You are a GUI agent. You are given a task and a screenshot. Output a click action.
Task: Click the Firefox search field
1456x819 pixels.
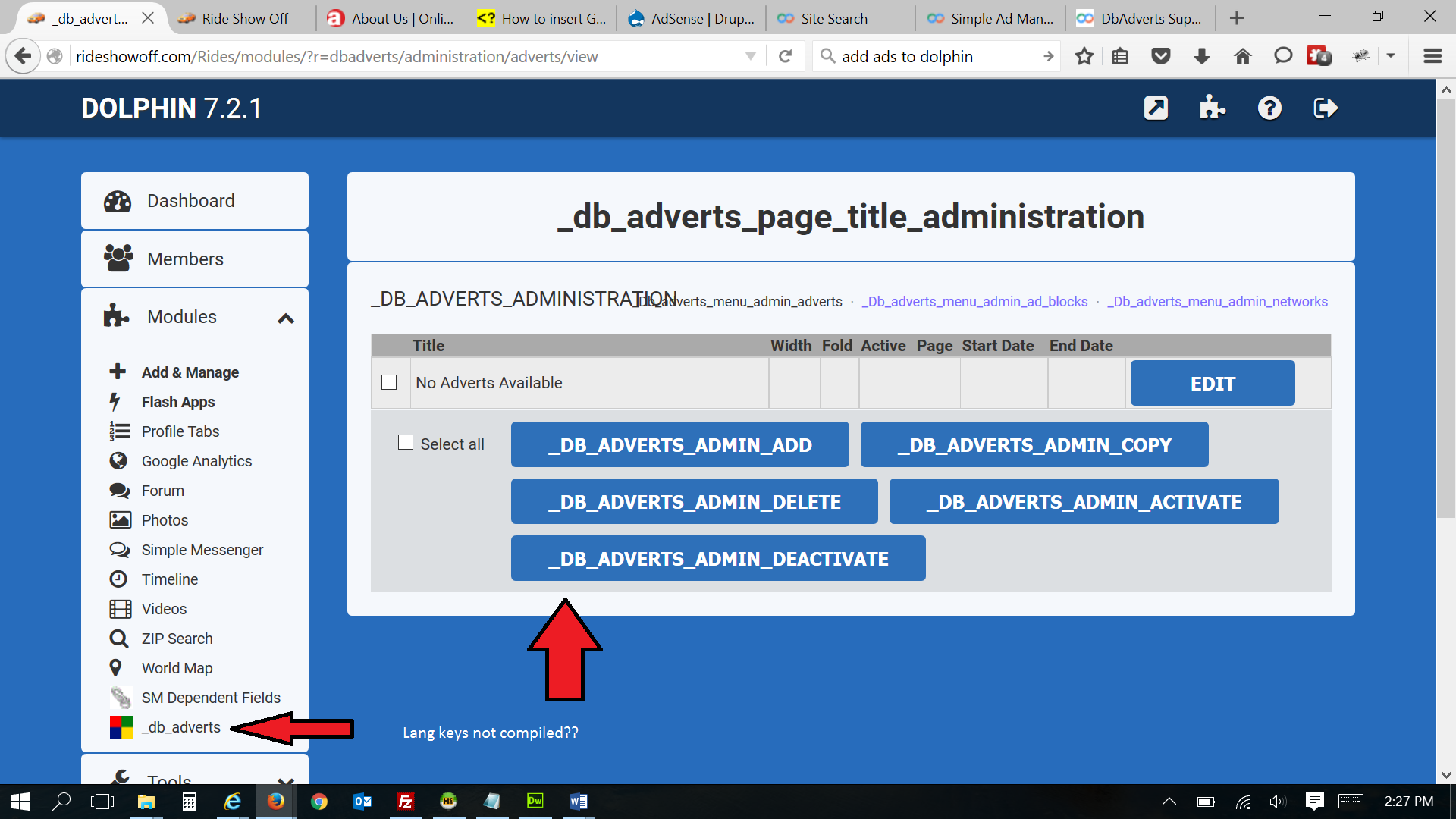click(937, 56)
